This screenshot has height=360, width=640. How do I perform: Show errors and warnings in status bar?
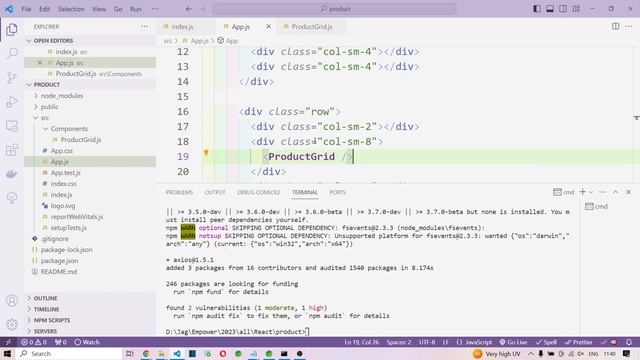[33, 342]
